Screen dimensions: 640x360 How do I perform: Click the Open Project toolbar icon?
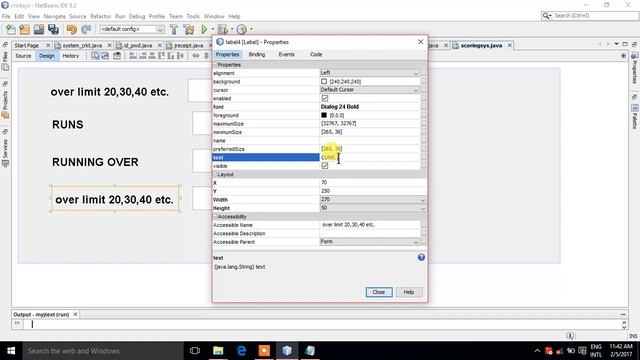39,29
